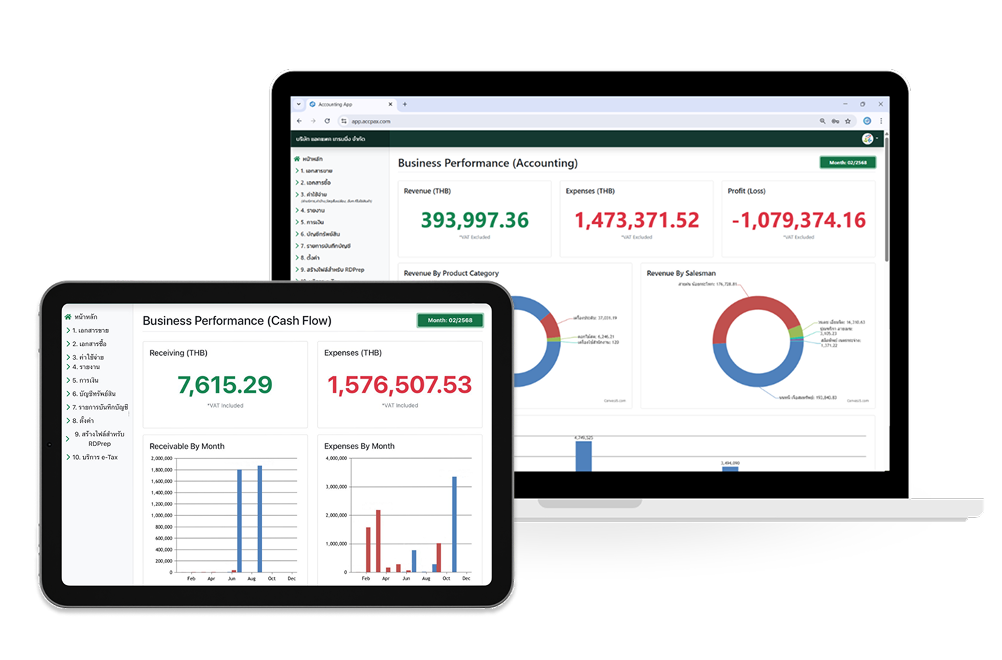Open the tab search dropdown in the laptop browser
The width and height of the screenshot is (1002, 660).
pyautogui.click(x=298, y=104)
